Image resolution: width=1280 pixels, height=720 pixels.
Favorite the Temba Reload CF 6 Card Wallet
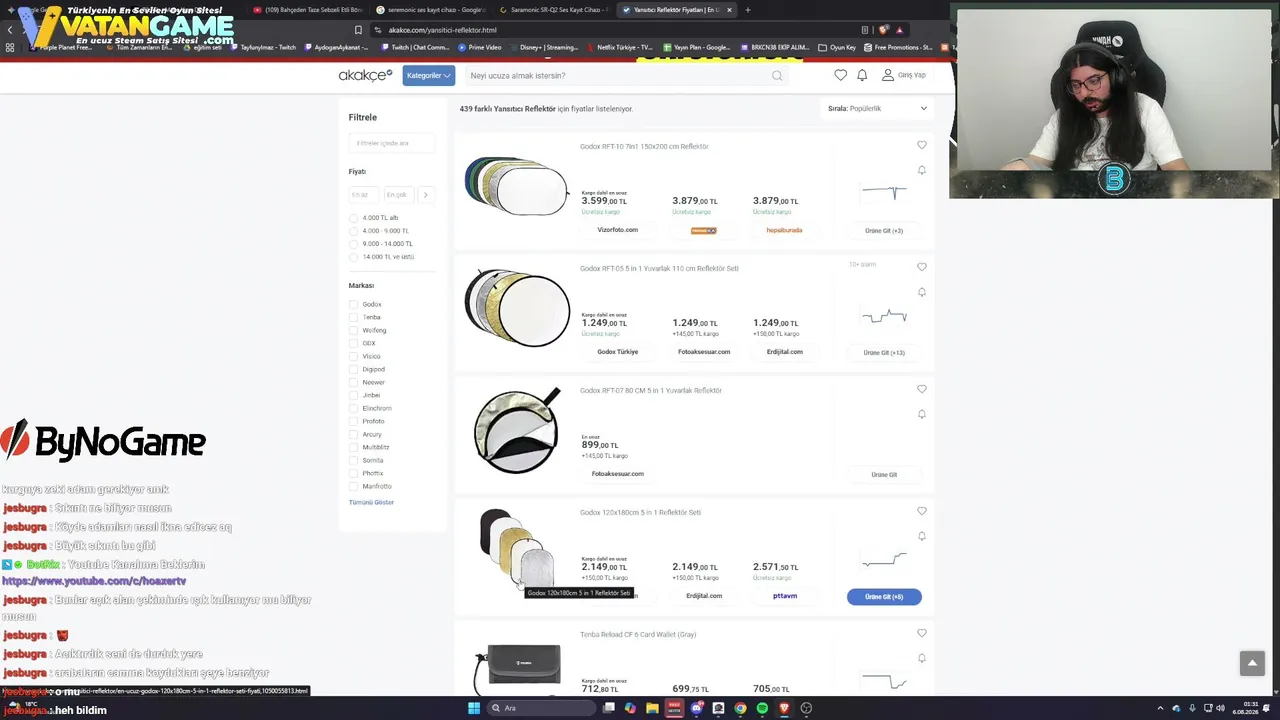922,633
